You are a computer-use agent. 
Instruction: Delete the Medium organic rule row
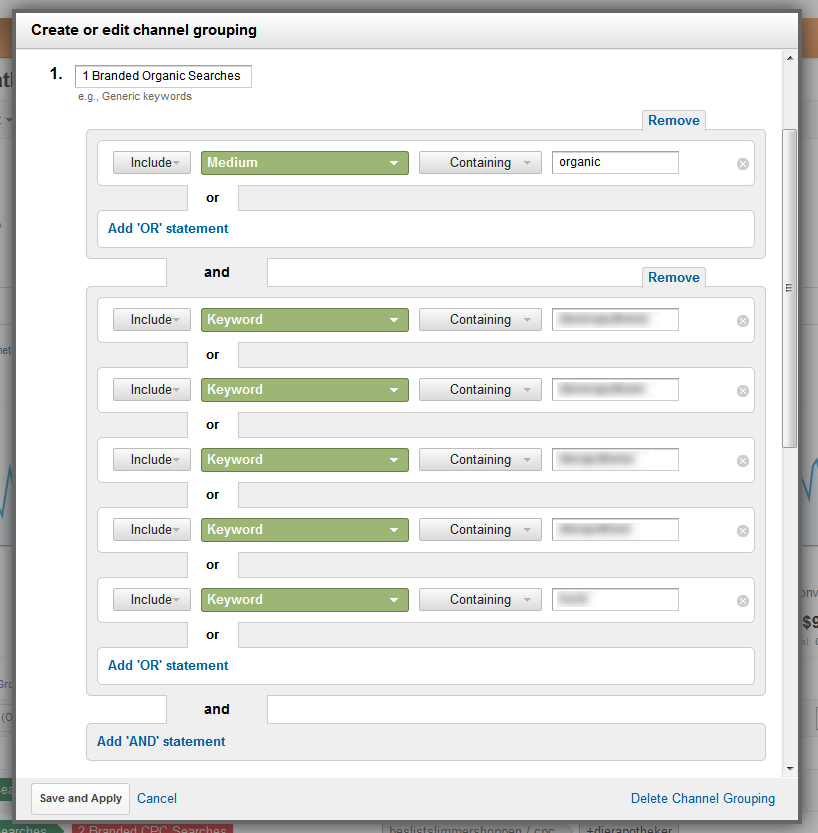coord(743,164)
